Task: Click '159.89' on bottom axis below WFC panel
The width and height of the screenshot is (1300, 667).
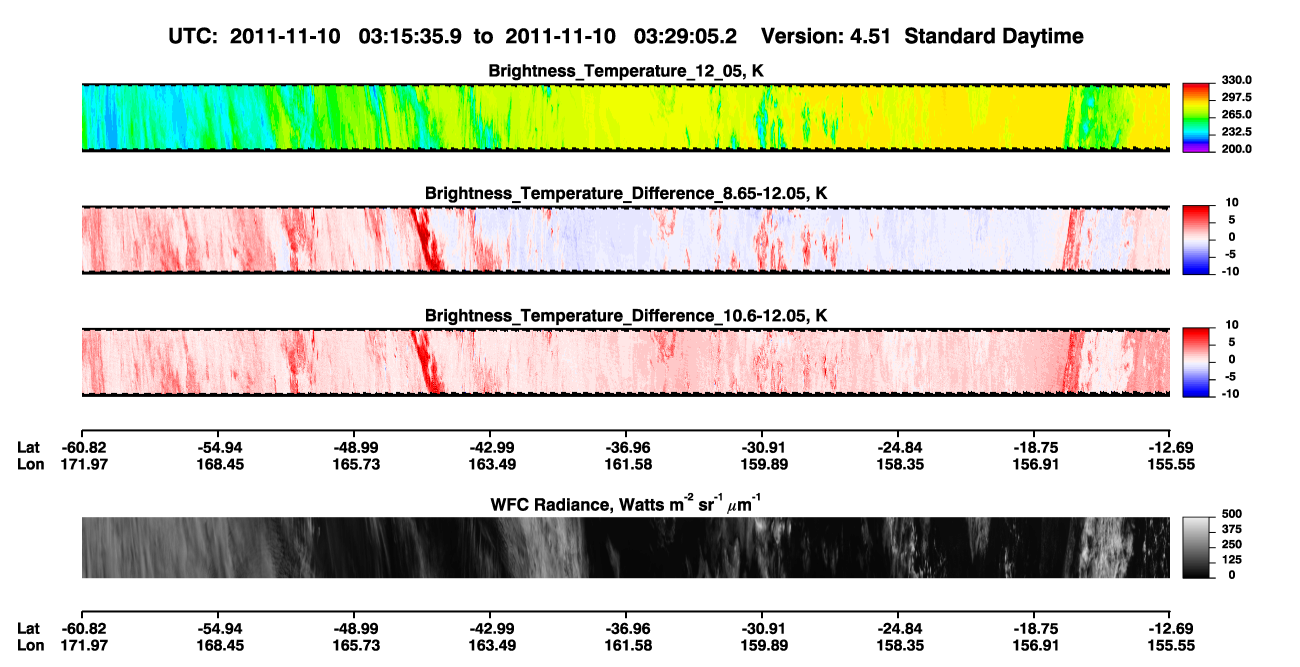Action: [x=762, y=646]
